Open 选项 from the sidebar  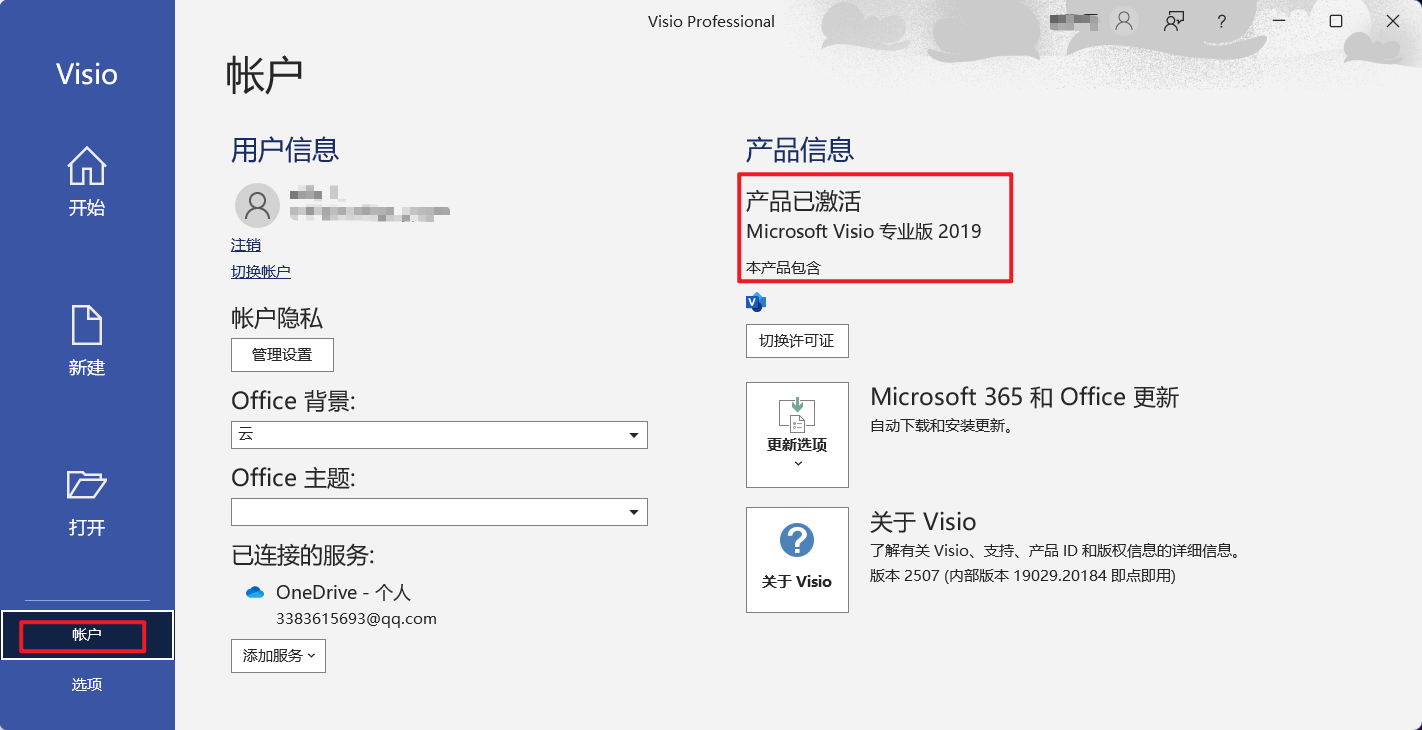pyautogui.click(x=87, y=685)
